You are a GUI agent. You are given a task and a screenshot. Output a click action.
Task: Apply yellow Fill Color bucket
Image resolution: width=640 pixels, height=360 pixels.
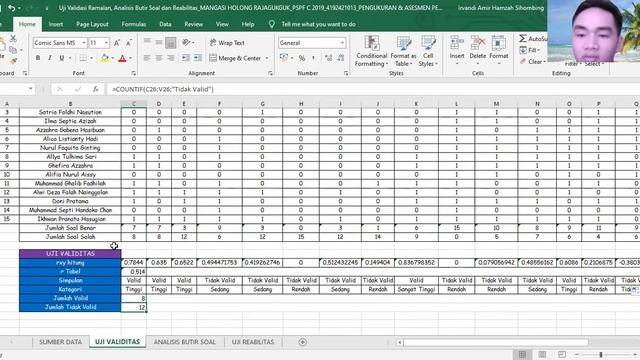[104, 58]
